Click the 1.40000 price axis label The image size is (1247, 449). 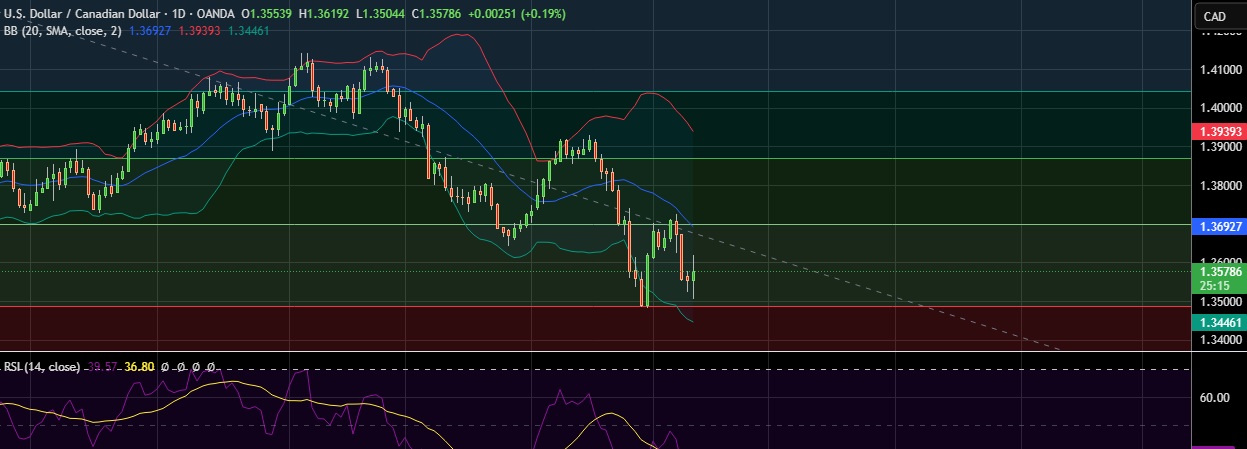click(1222, 109)
